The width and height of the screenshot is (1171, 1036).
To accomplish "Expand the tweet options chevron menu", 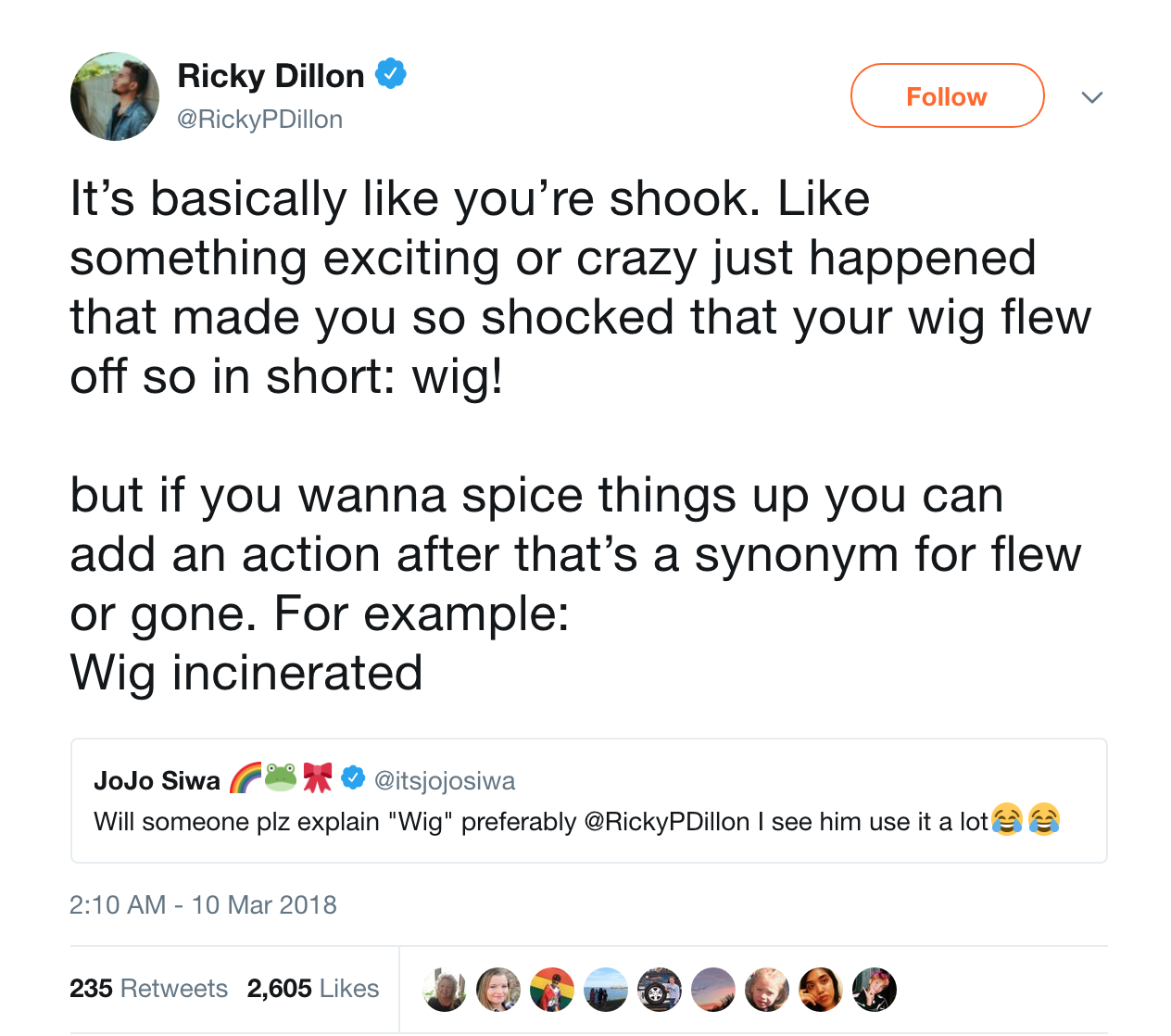I will coord(1092,97).
